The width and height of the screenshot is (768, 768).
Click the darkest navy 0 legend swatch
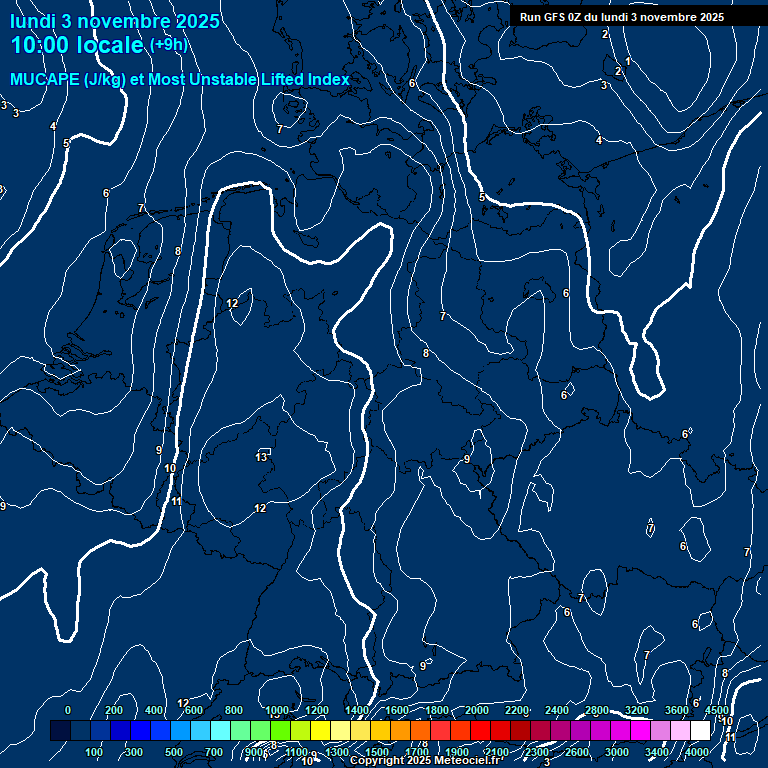tap(60, 731)
